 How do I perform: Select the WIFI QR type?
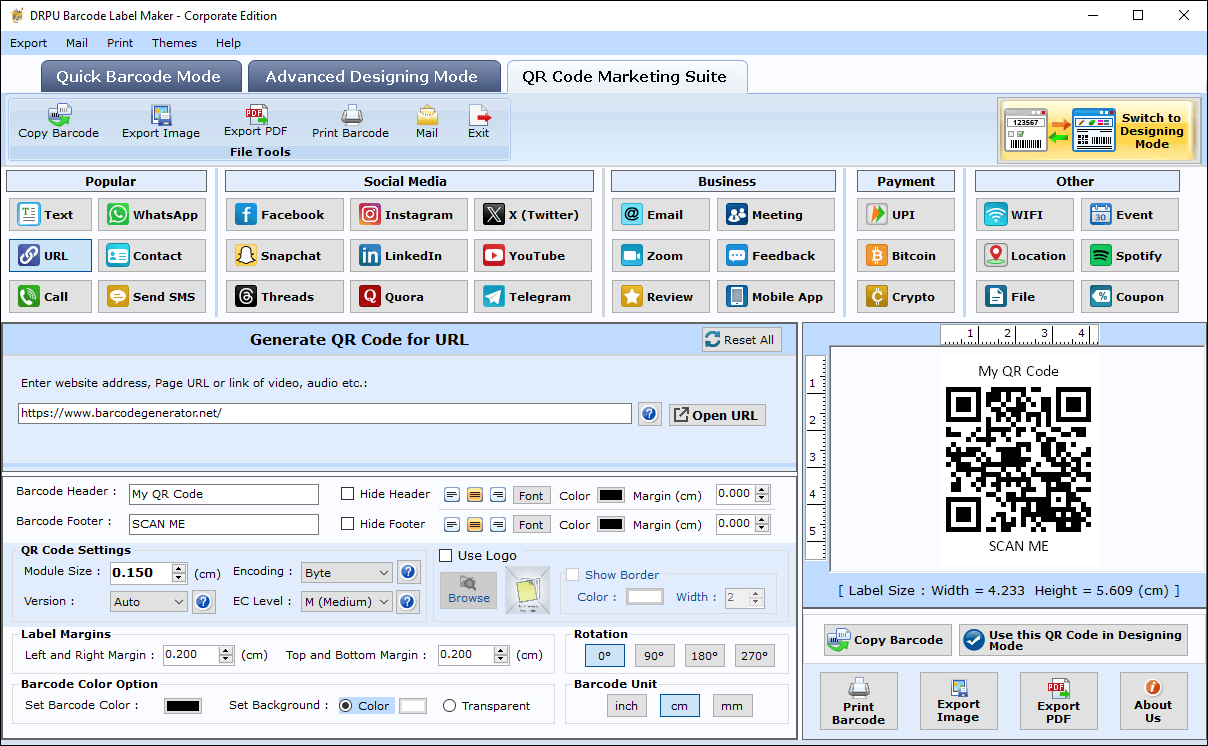point(1025,215)
